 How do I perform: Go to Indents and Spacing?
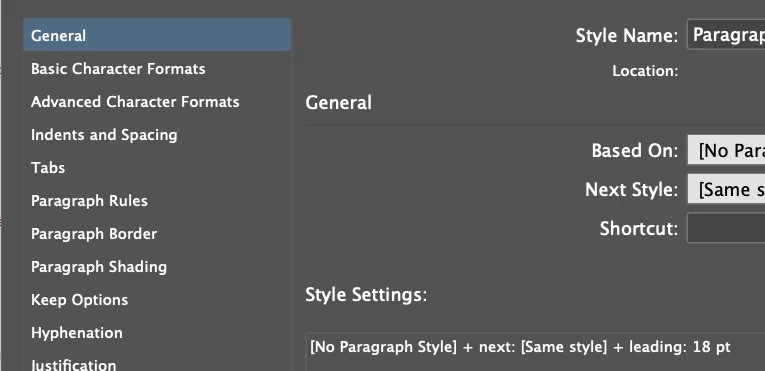tap(157, 135)
